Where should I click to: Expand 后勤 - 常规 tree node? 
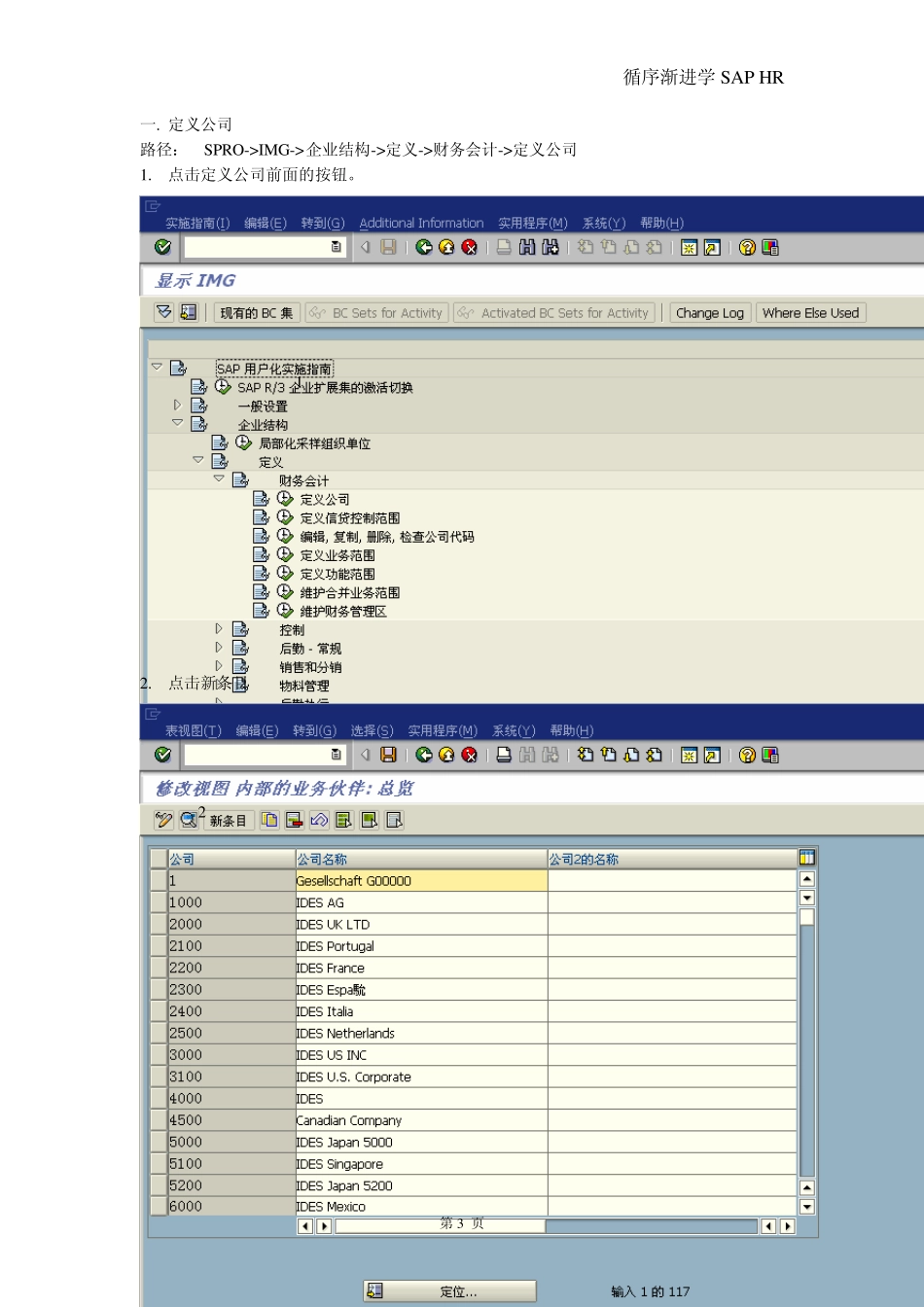[x=219, y=647]
